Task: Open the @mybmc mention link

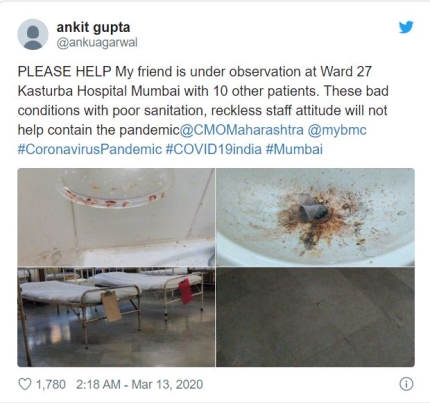Action: tap(337, 130)
